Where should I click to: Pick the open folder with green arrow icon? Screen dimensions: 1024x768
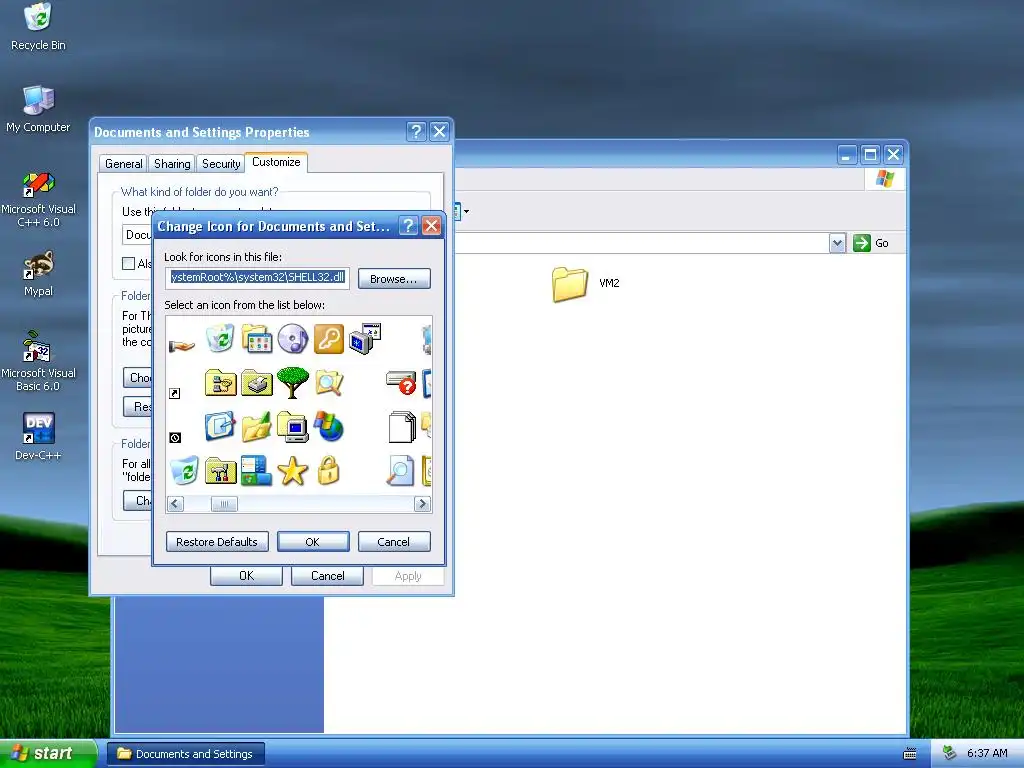257,427
